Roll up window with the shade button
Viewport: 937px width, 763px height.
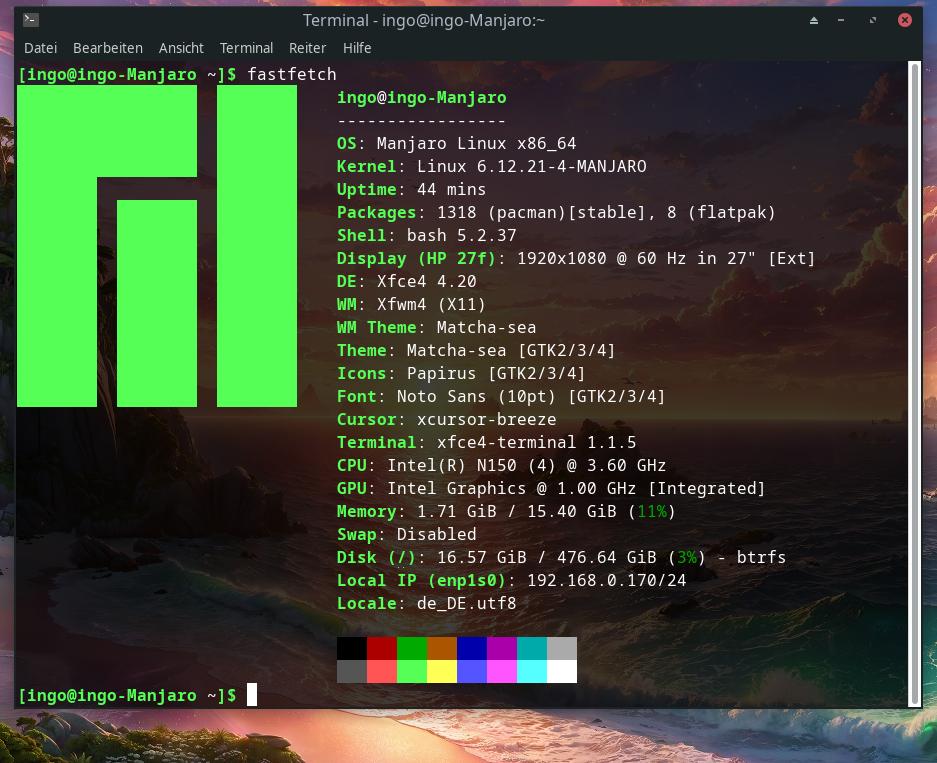point(814,20)
